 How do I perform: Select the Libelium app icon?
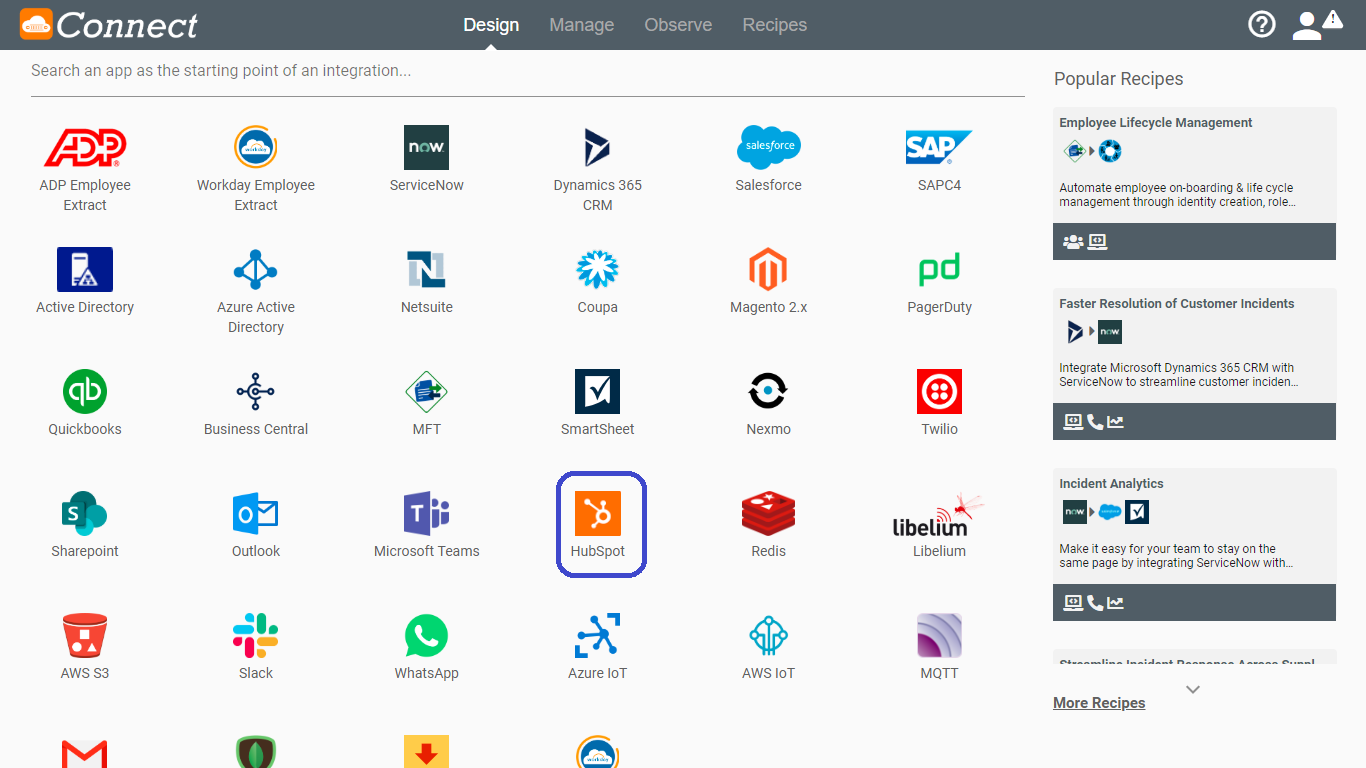tap(939, 516)
